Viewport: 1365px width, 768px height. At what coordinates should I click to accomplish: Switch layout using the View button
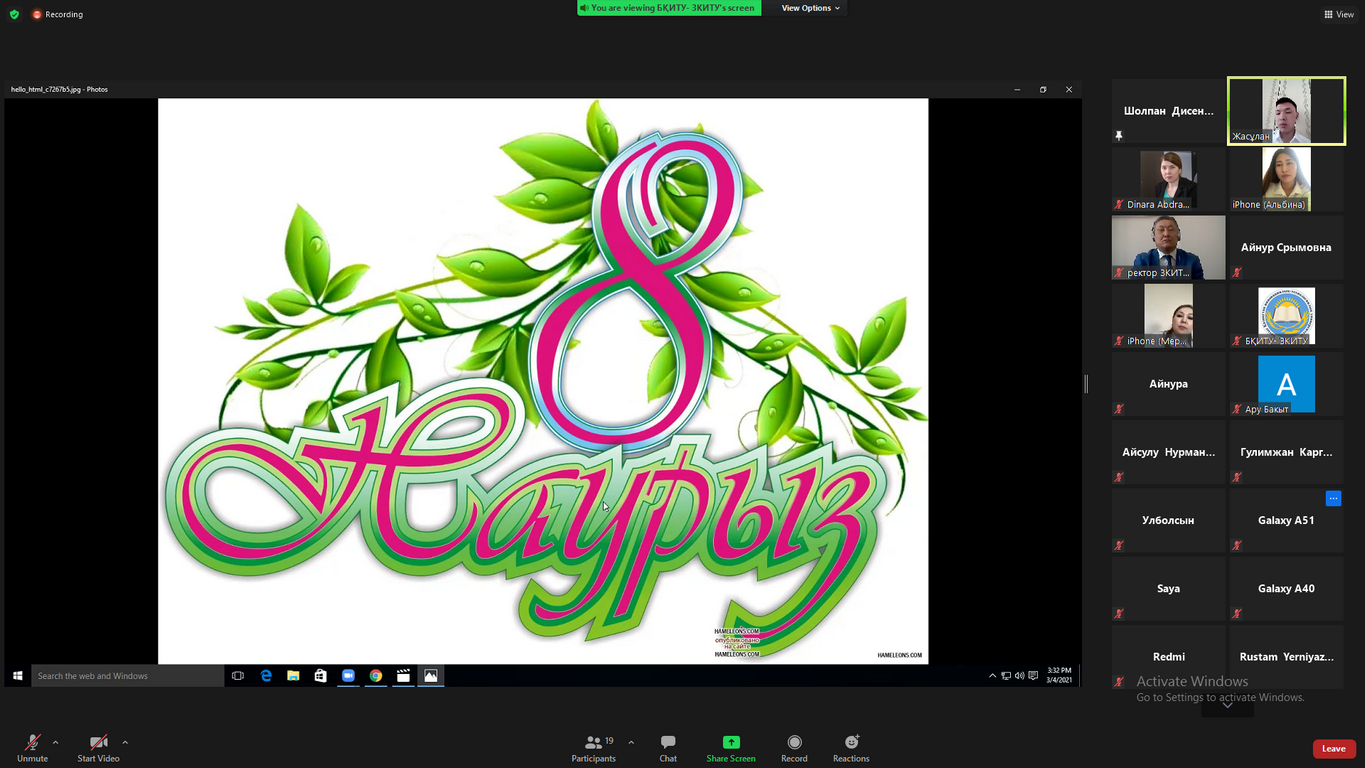[1339, 14]
